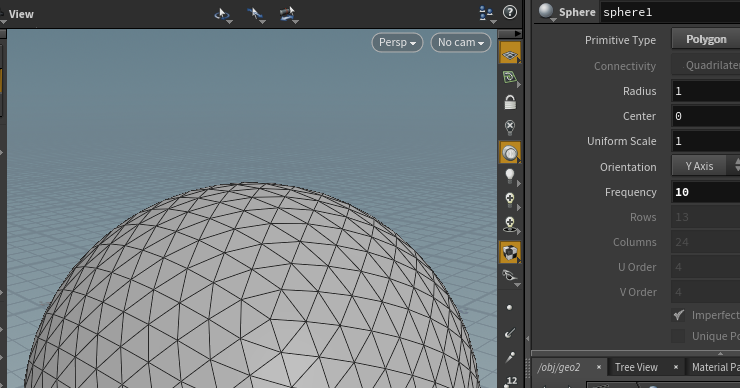The width and height of the screenshot is (740, 388).
Task: Click the Sphere node type icon
Action: (x=547, y=12)
